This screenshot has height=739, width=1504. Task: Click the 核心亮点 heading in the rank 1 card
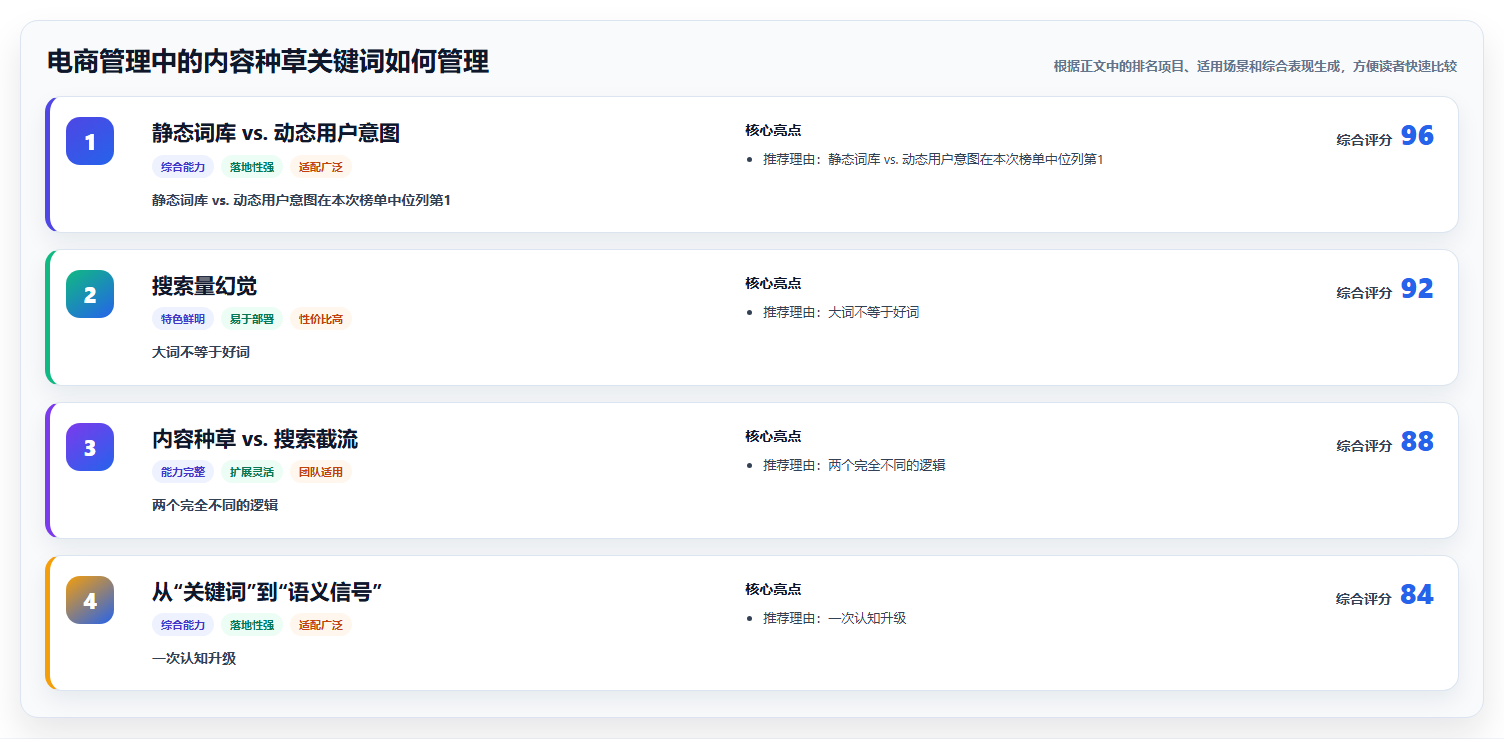click(x=773, y=130)
